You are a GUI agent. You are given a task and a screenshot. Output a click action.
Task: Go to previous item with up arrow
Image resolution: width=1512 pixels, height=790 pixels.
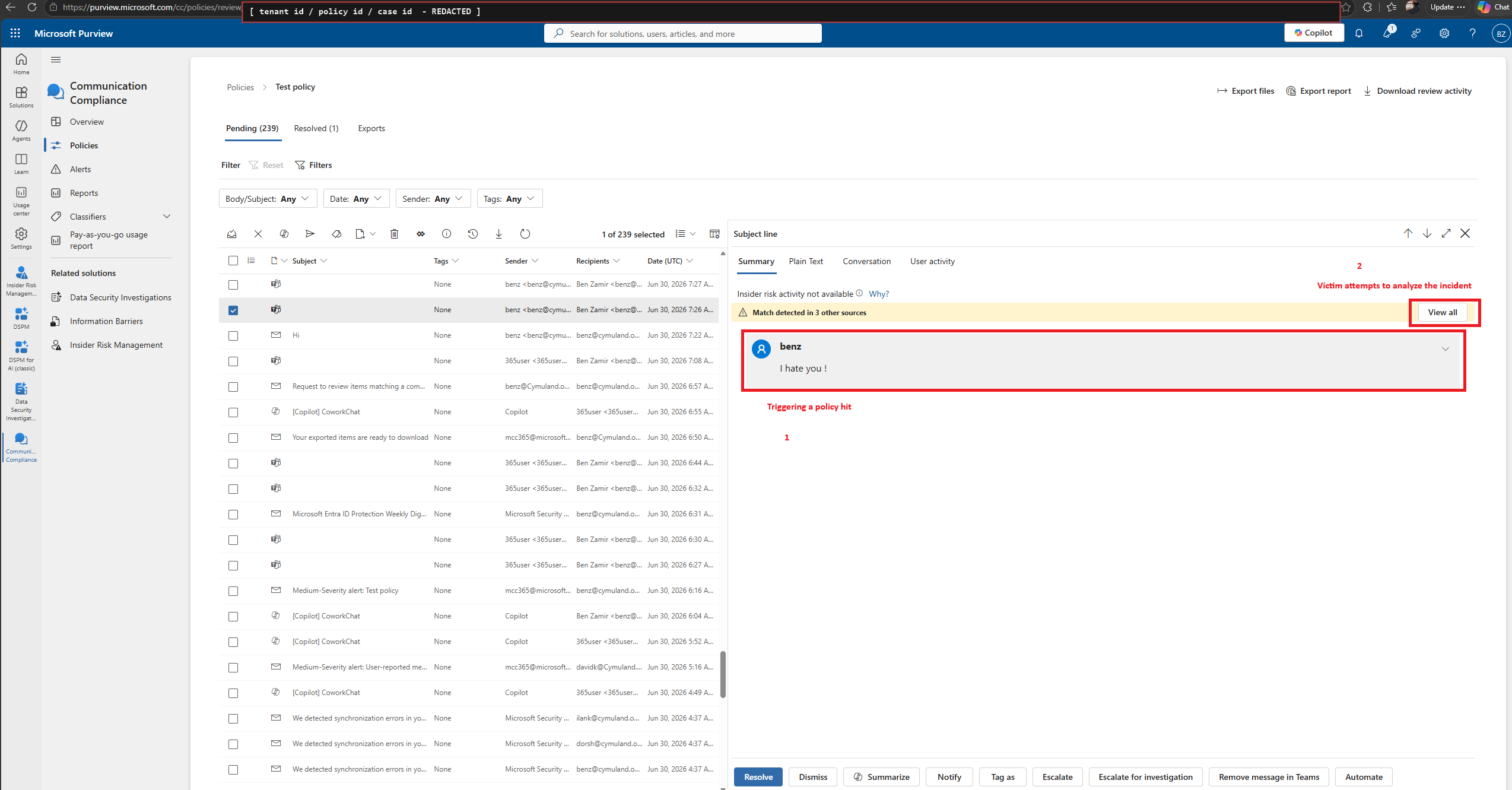pos(1408,233)
